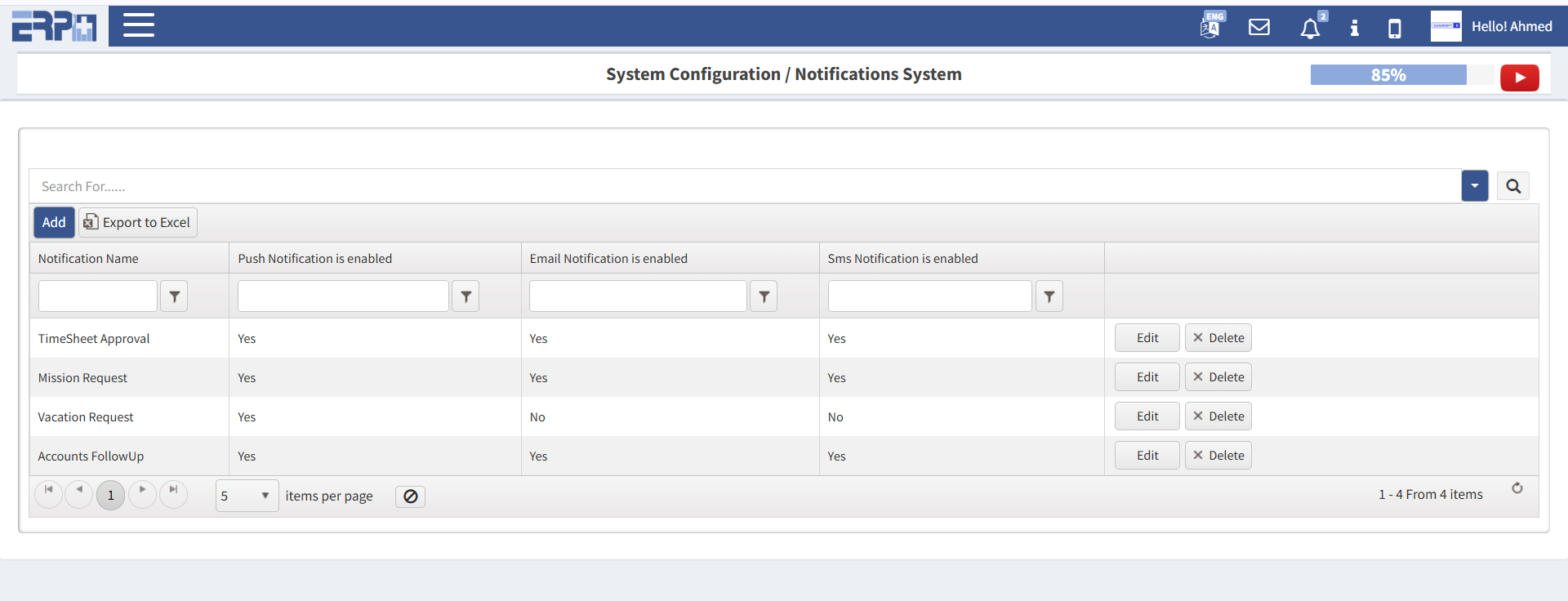Click the Add button

54,222
